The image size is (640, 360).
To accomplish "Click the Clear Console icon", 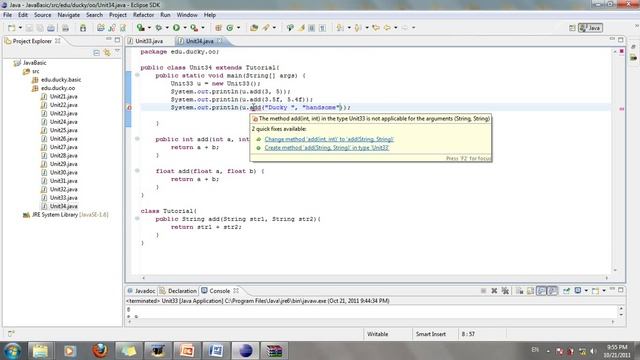I will click(x=520, y=291).
